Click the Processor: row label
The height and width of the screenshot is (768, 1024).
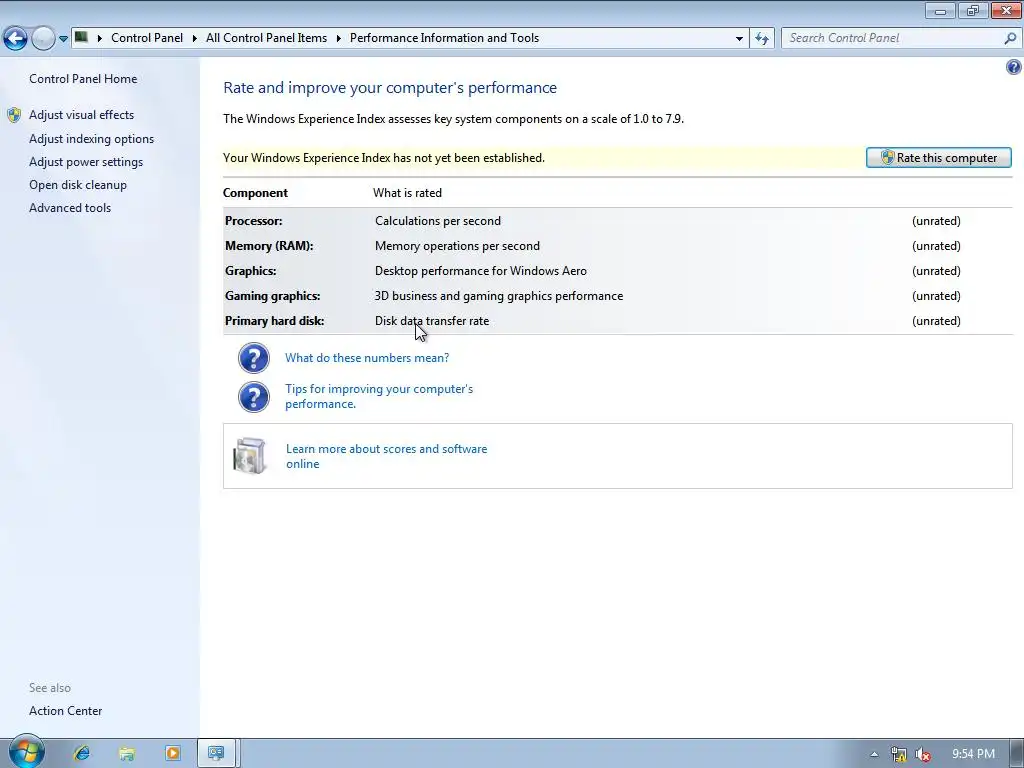pos(254,221)
